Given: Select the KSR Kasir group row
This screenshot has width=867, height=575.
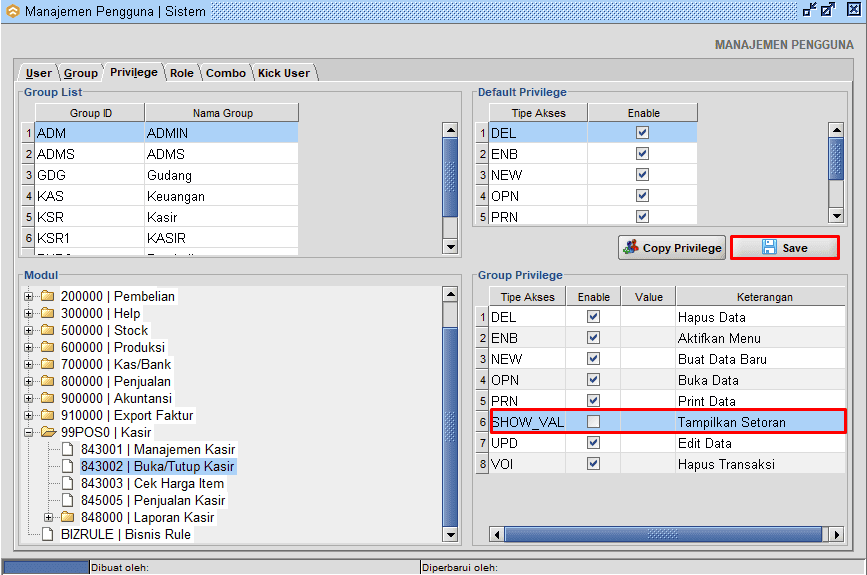Looking at the screenshot, I should [166, 217].
